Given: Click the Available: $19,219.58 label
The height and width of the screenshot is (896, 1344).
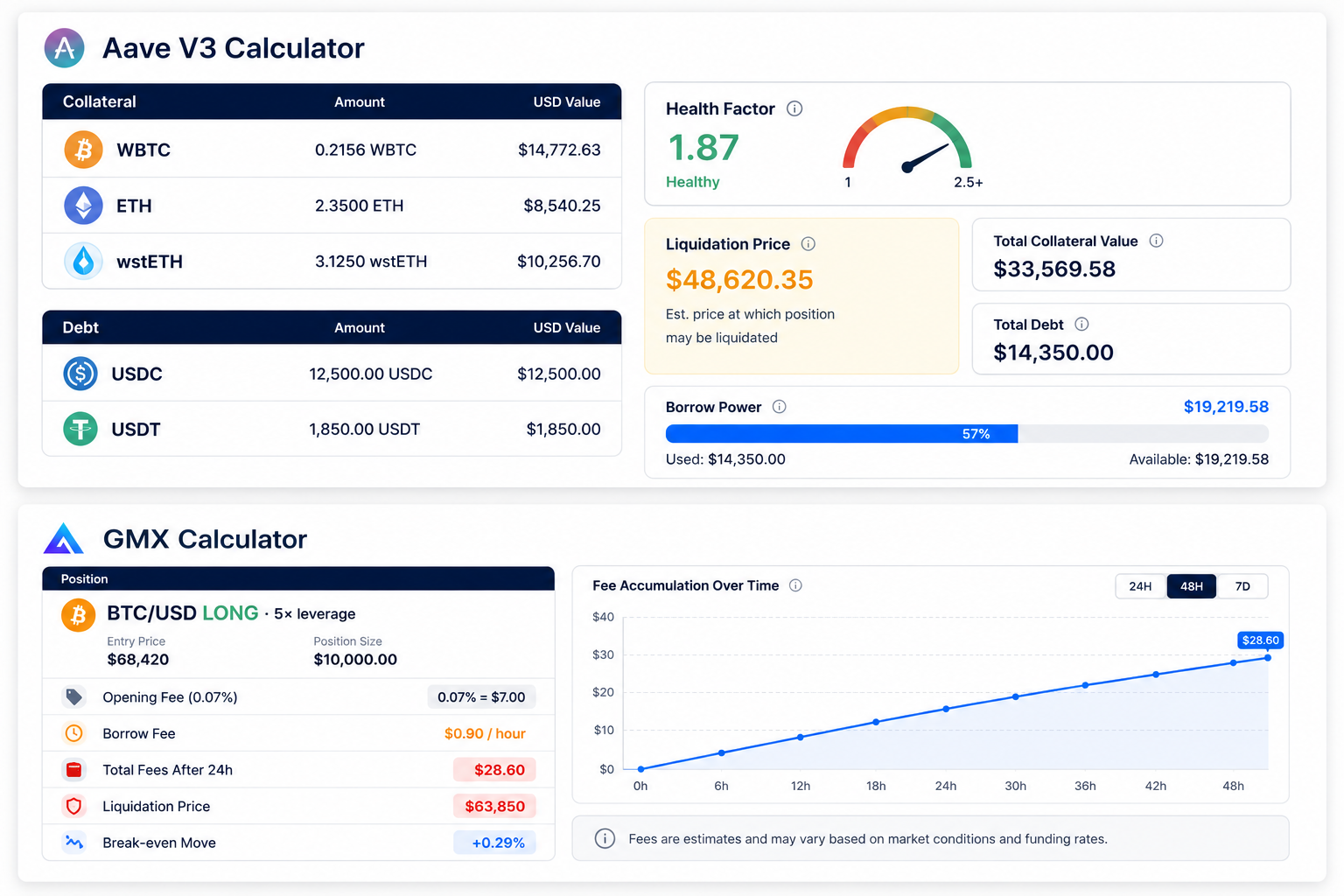Looking at the screenshot, I should [1199, 459].
